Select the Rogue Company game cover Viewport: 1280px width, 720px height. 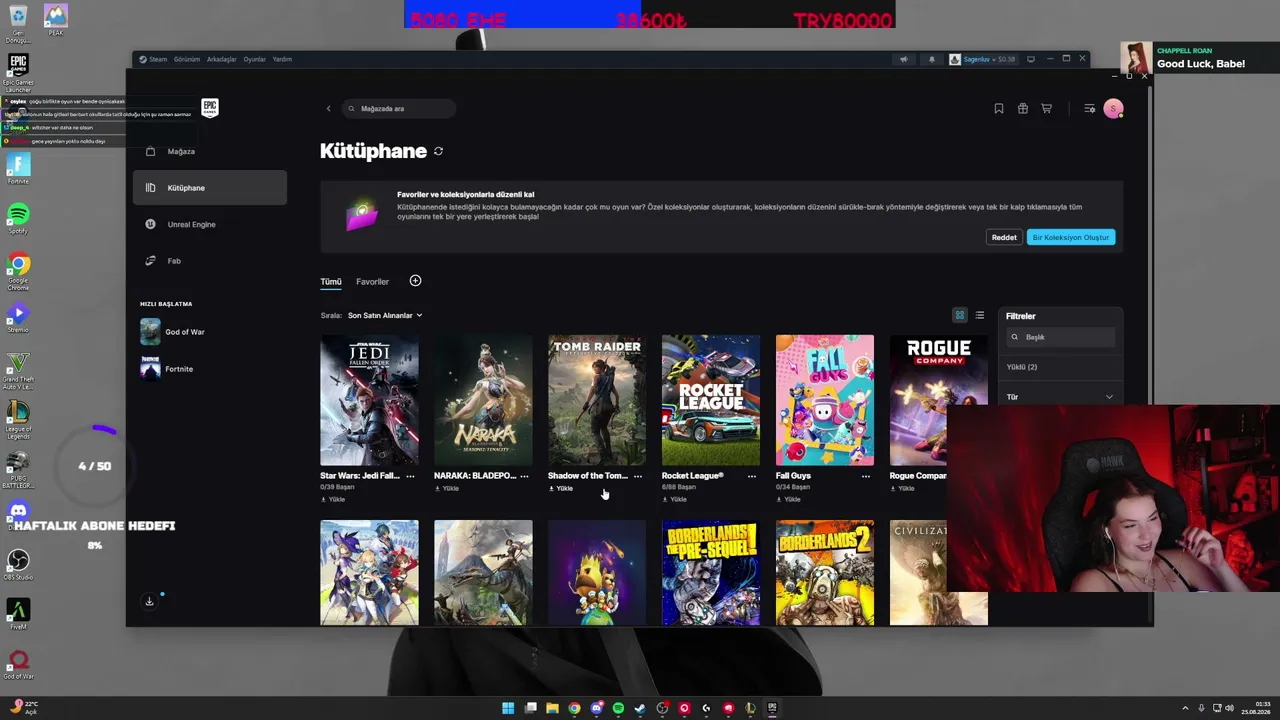pos(939,400)
